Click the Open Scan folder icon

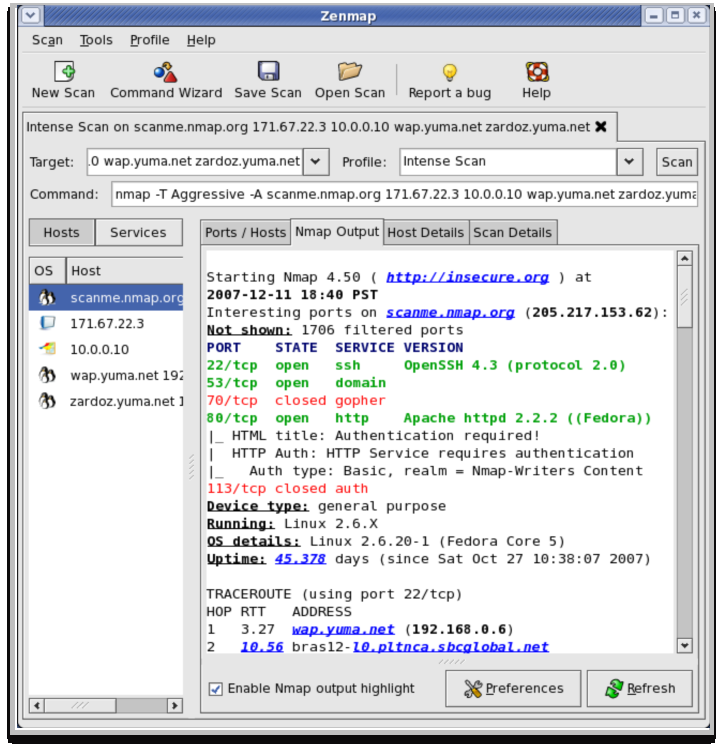[x=350, y=71]
